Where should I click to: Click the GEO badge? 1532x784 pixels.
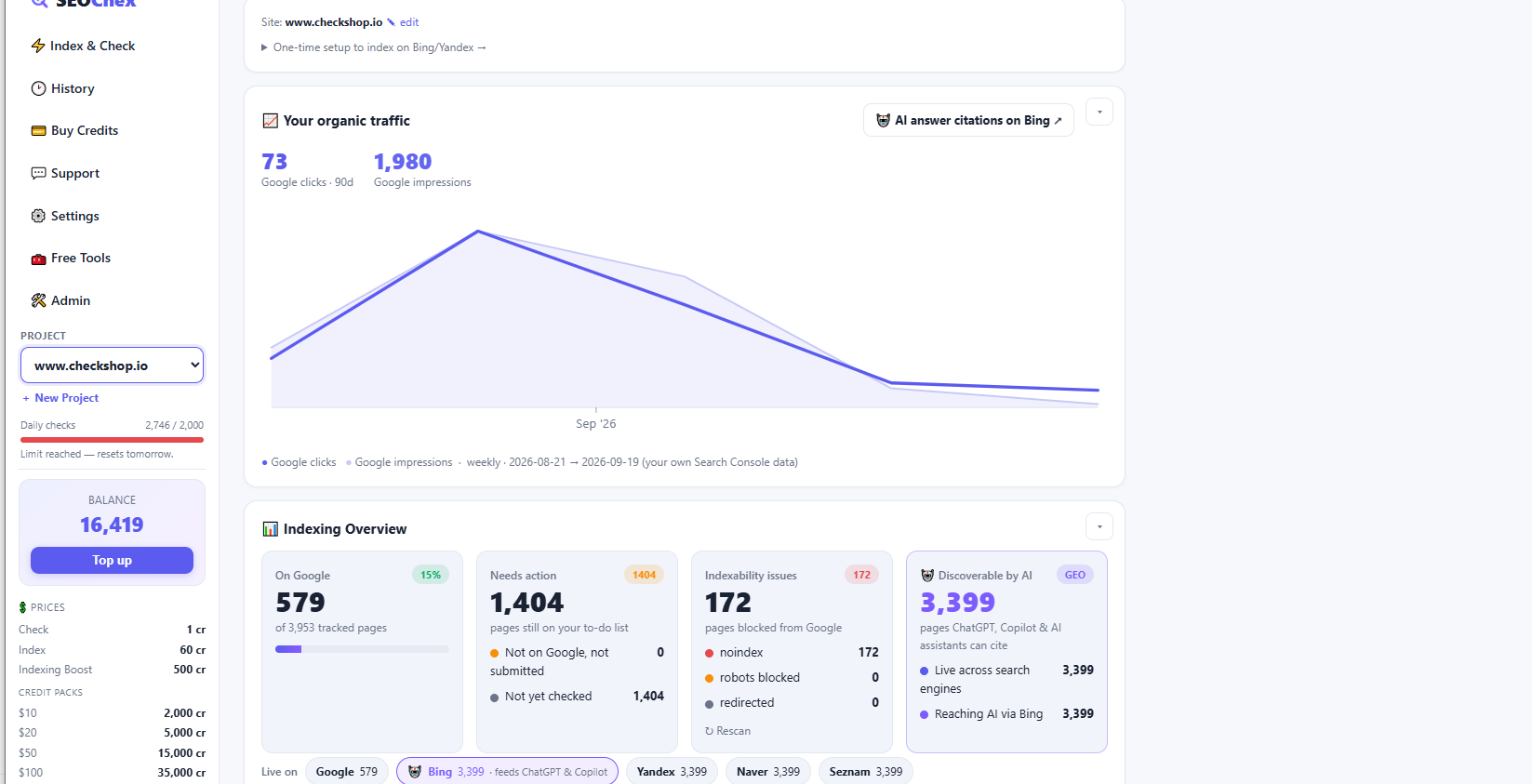click(1075, 575)
